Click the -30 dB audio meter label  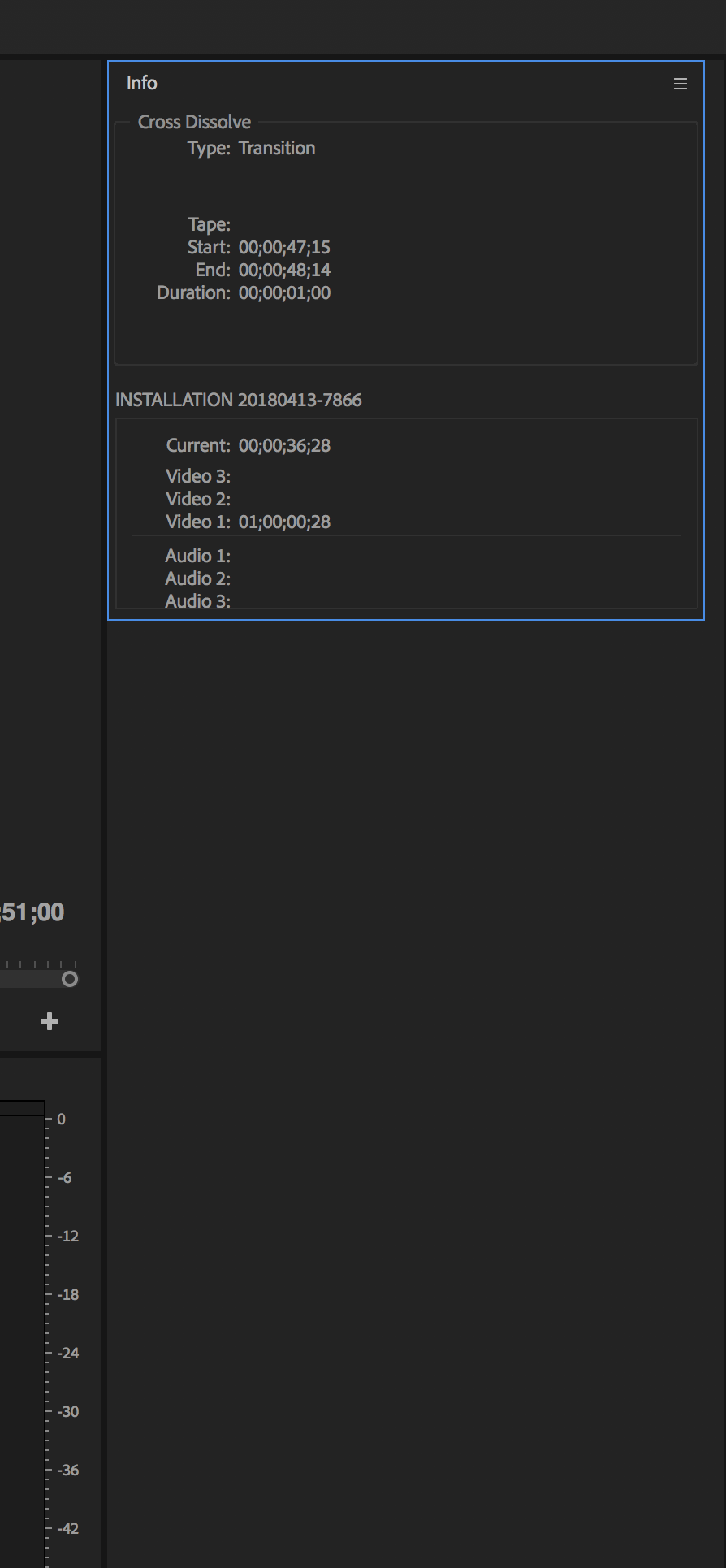click(67, 1411)
